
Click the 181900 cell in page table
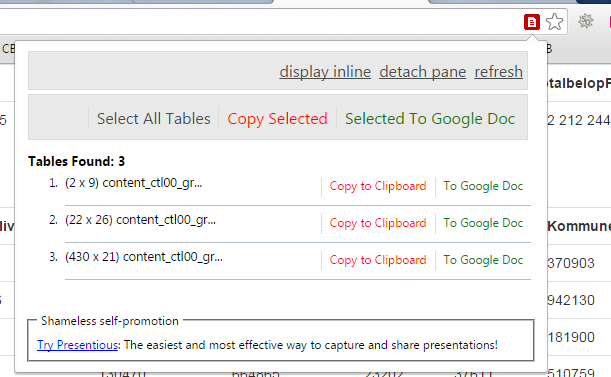pyautogui.click(x=571, y=337)
